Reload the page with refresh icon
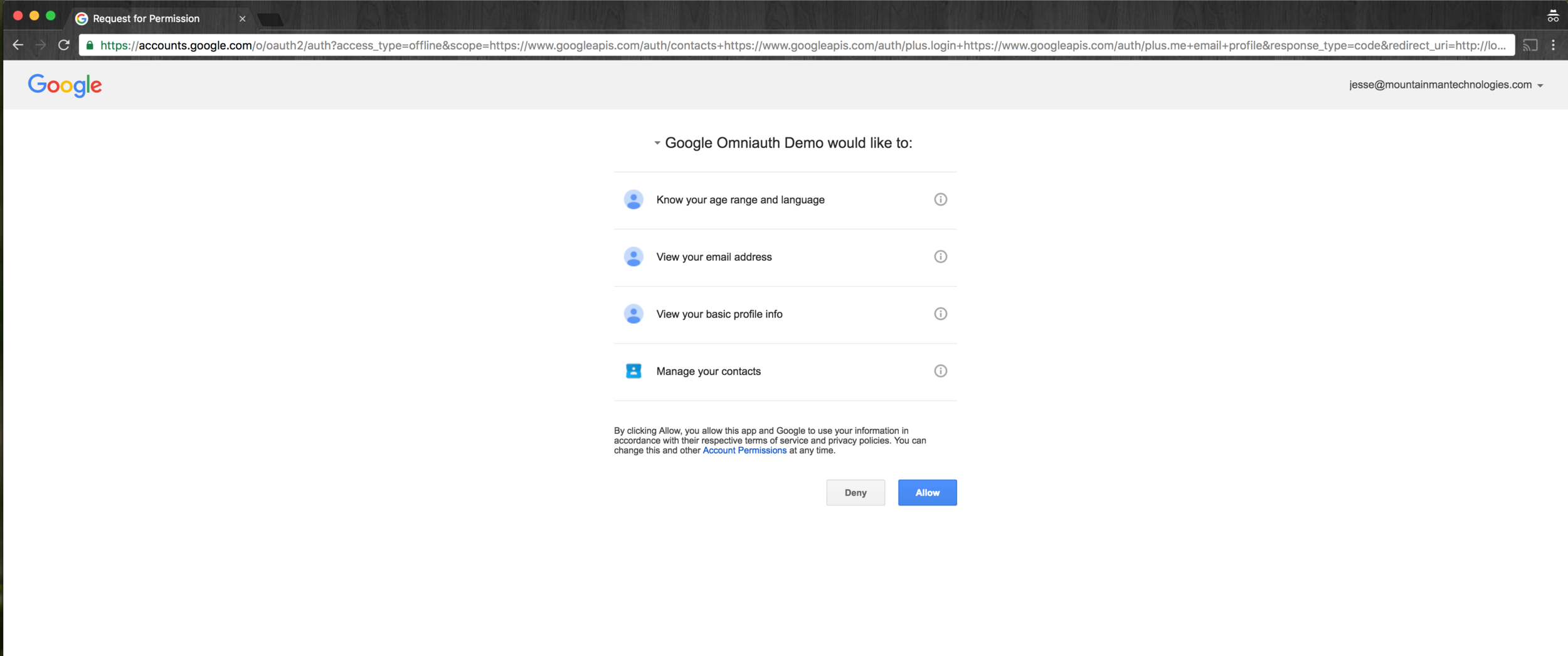This screenshot has height=656, width=1568. point(64,45)
